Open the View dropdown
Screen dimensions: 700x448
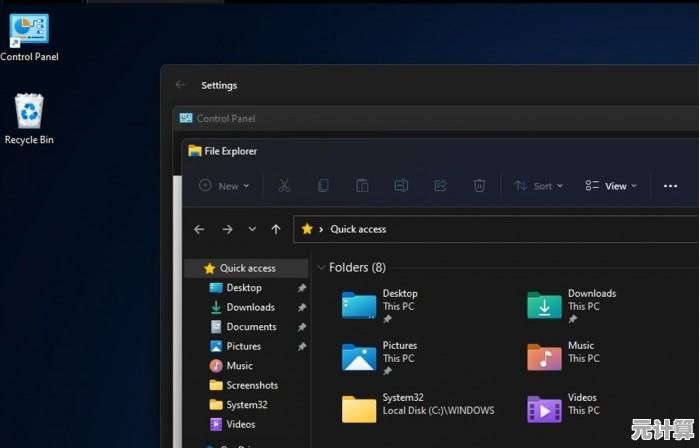pos(611,186)
